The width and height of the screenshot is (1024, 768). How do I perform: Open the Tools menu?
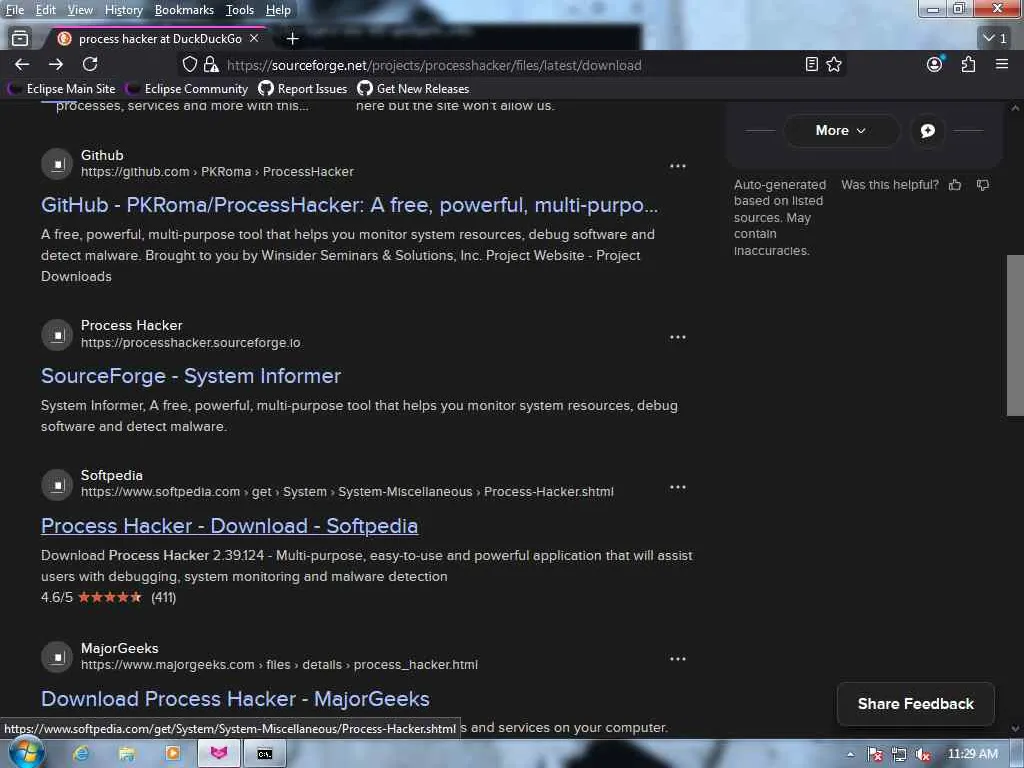point(240,10)
